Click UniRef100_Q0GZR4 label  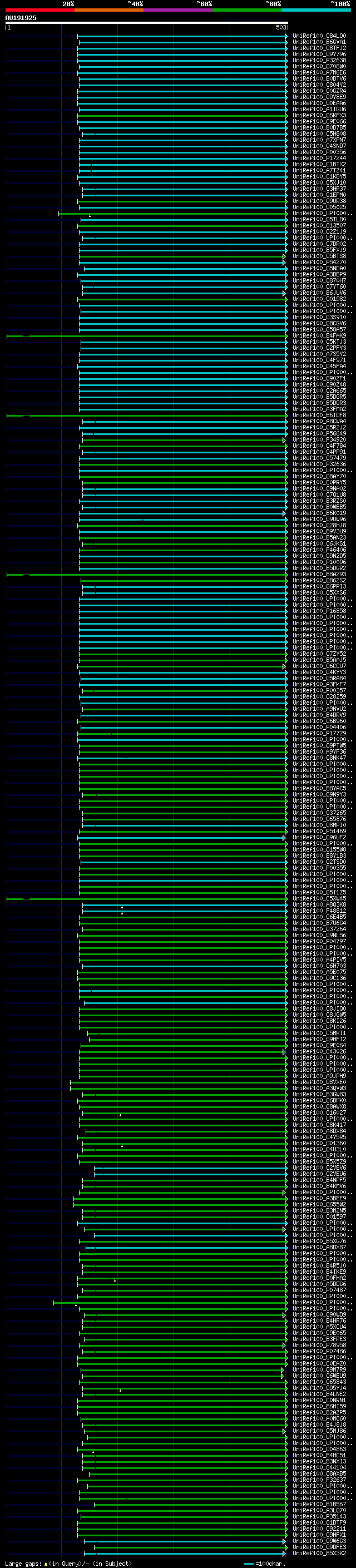[x=319, y=91]
